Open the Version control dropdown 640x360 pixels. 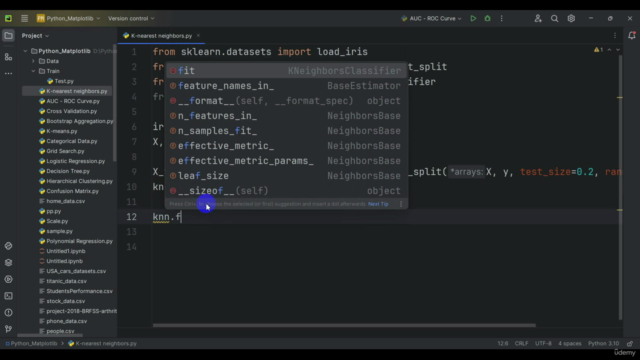(131, 18)
